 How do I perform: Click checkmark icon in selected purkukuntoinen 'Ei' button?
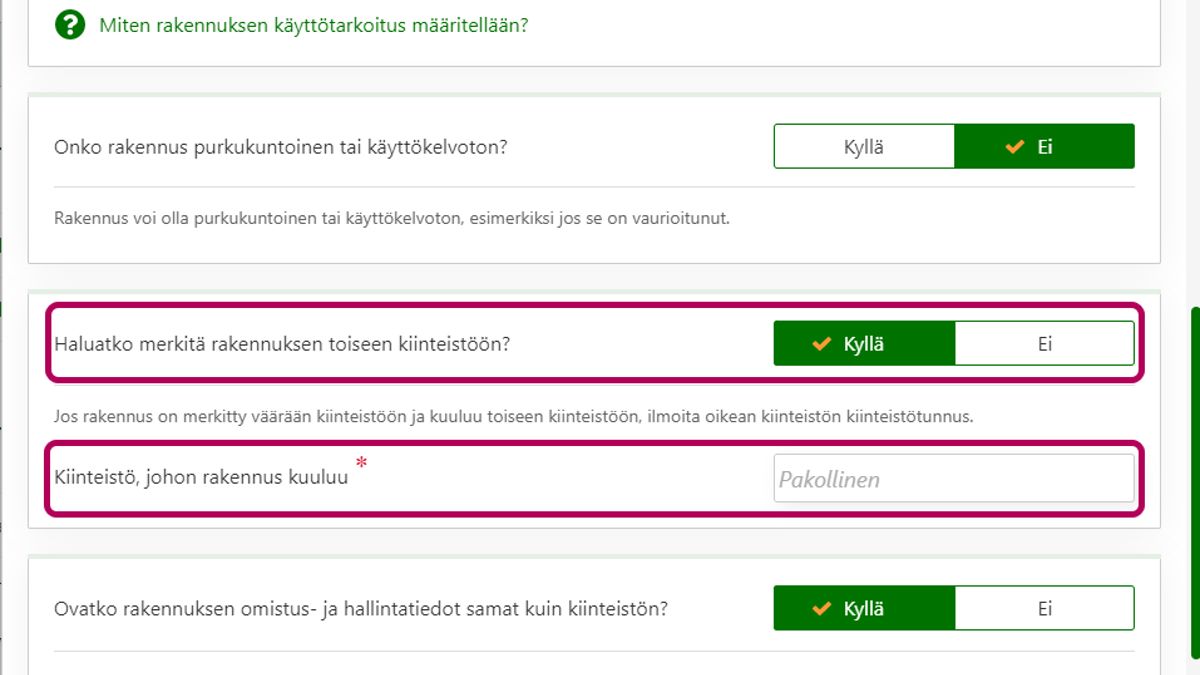click(1015, 147)
